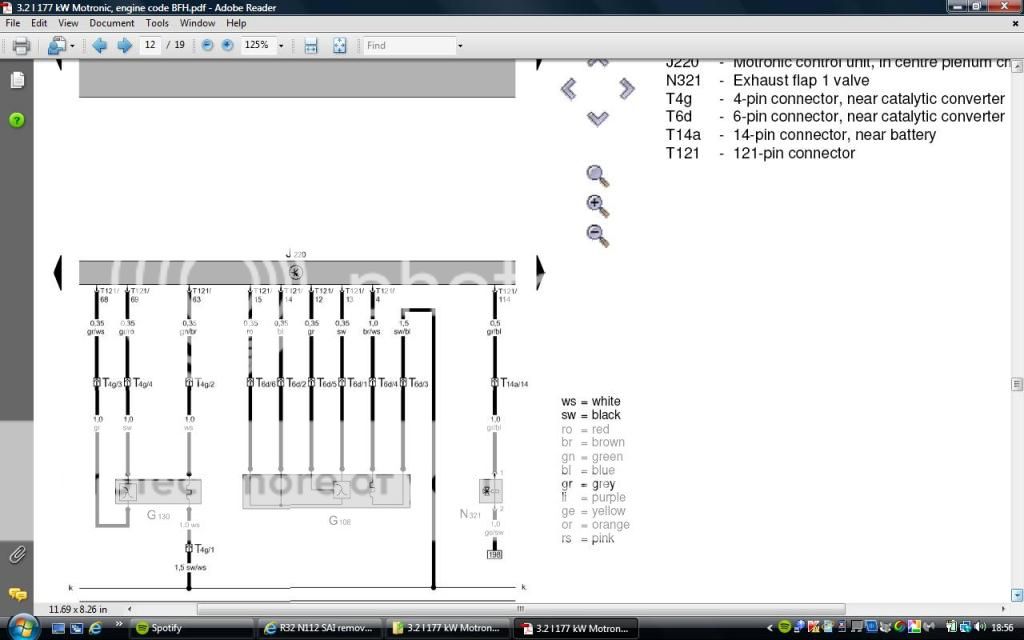This screenshot has width=1024, height=640.
Task: Click the fit width scrolling icon
Action: tap(311, 46)
